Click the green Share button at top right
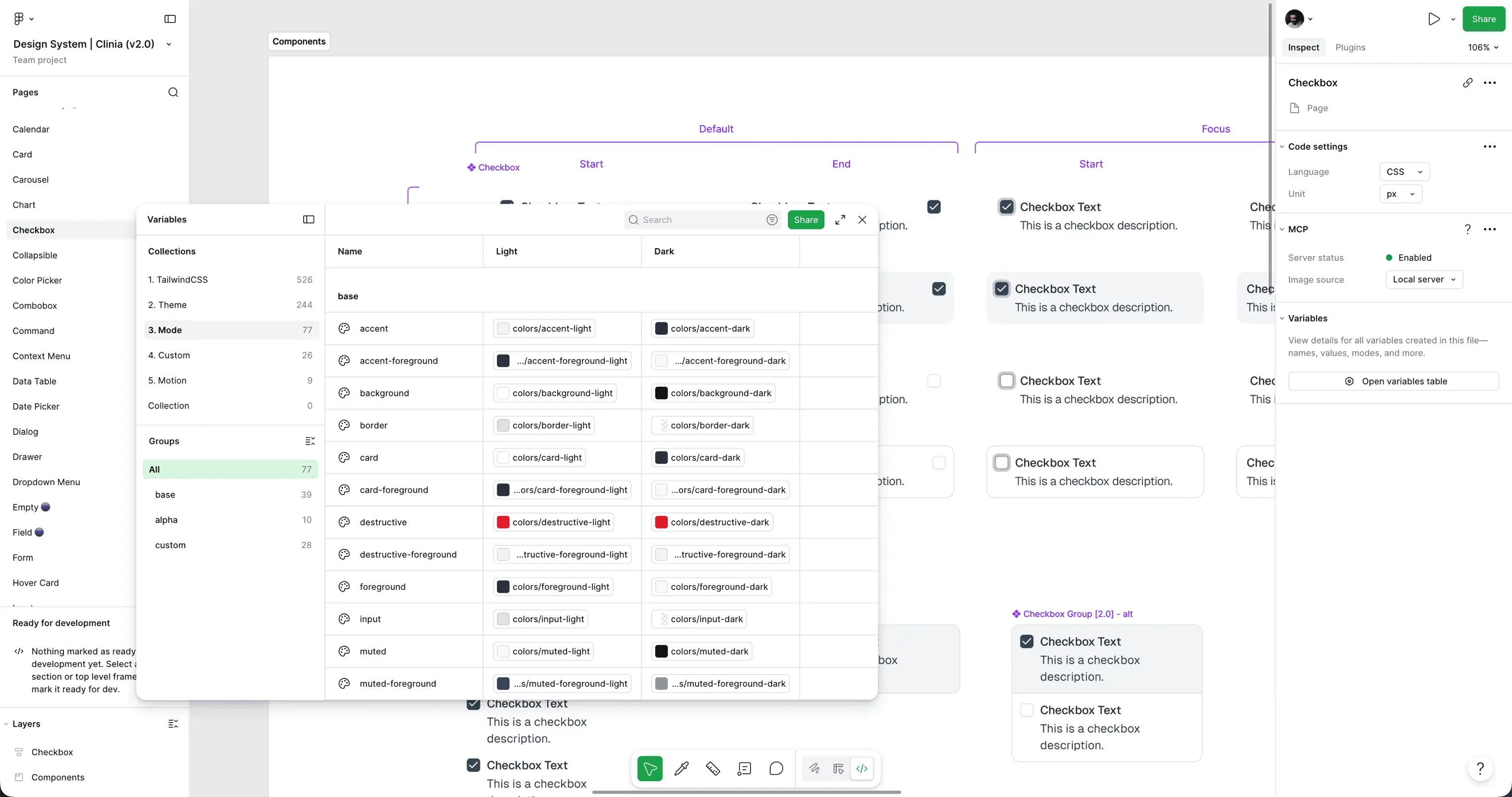This screenshot has height=797, width=1512. tap(1483, 19)
